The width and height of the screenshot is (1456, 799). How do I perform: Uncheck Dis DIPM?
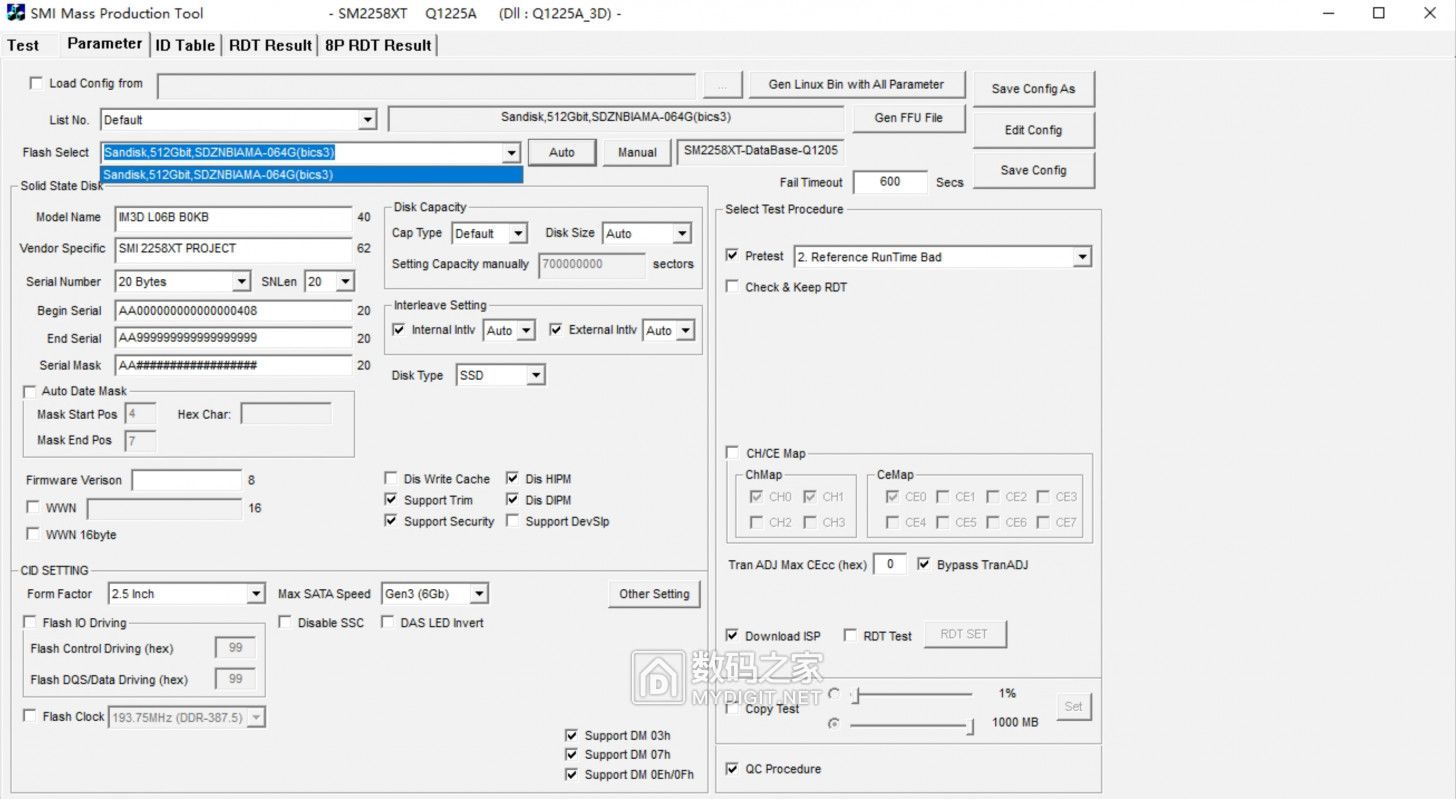tap(513, 500)
